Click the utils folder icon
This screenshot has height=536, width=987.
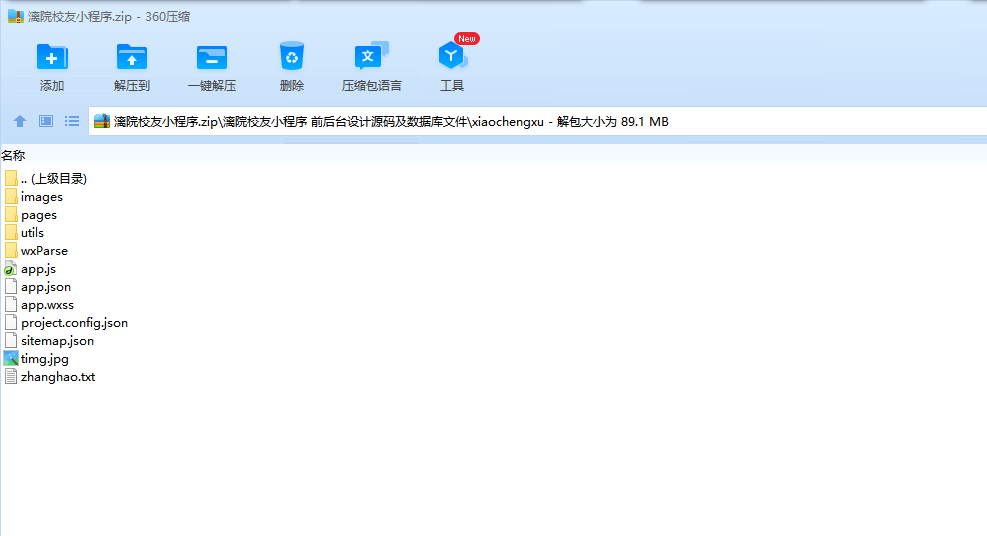click(x=11, y=232)
